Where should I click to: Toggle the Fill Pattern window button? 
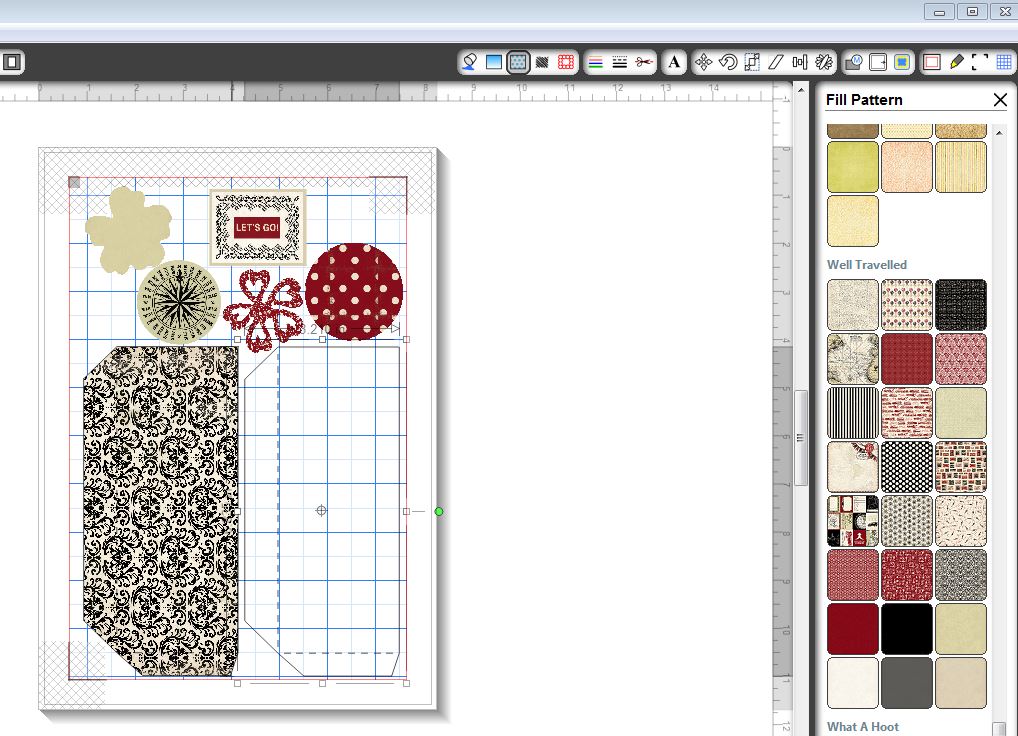tap(517, 62)
